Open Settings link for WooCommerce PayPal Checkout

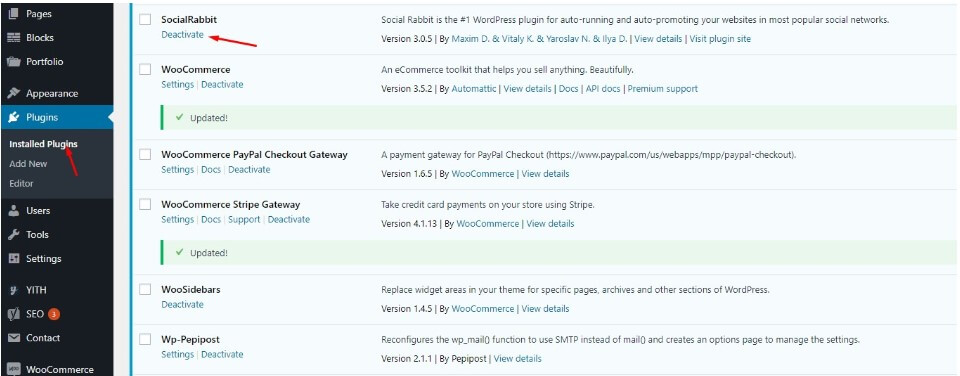click(x=178, y=170)
